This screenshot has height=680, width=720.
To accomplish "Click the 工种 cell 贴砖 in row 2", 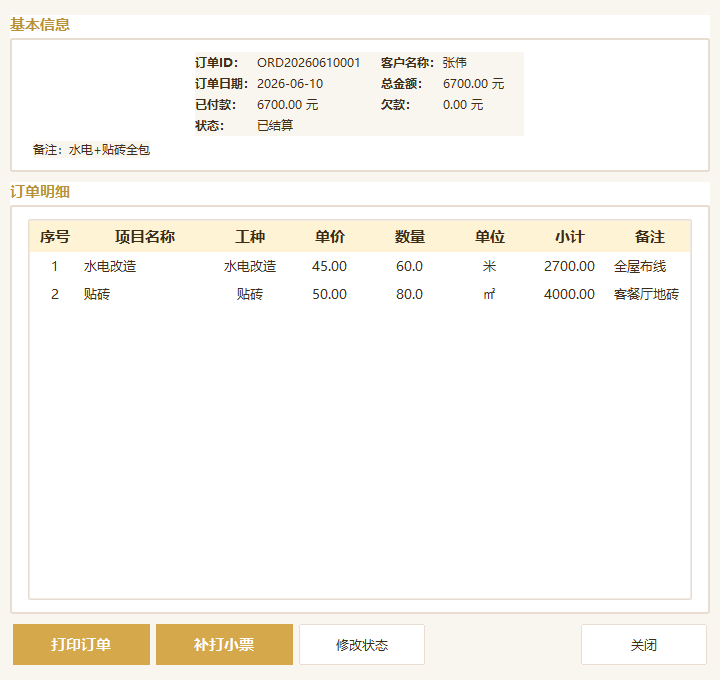I will [x=250, y=294].
